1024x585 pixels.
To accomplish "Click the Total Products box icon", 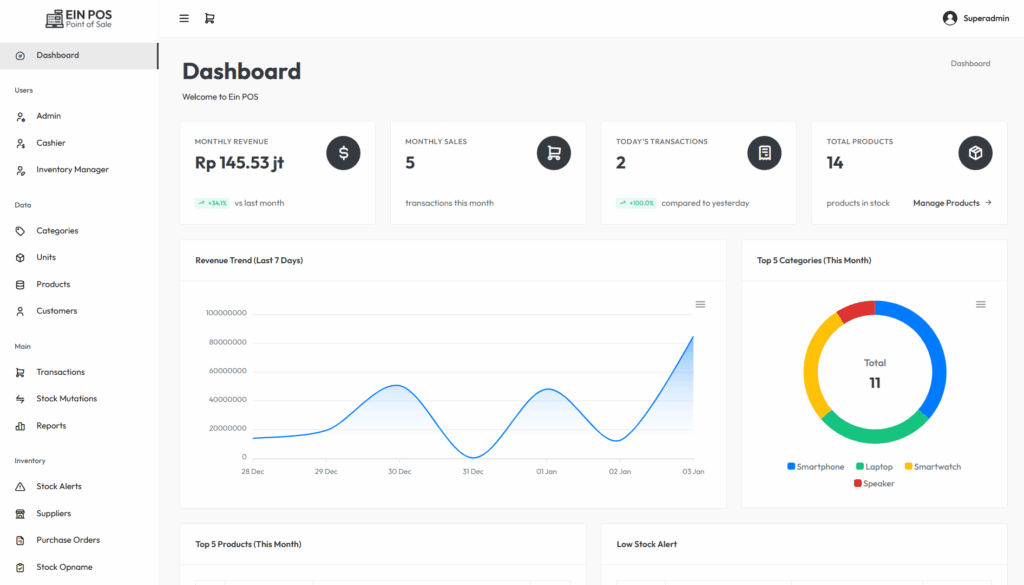I will (x=975, y=153).
